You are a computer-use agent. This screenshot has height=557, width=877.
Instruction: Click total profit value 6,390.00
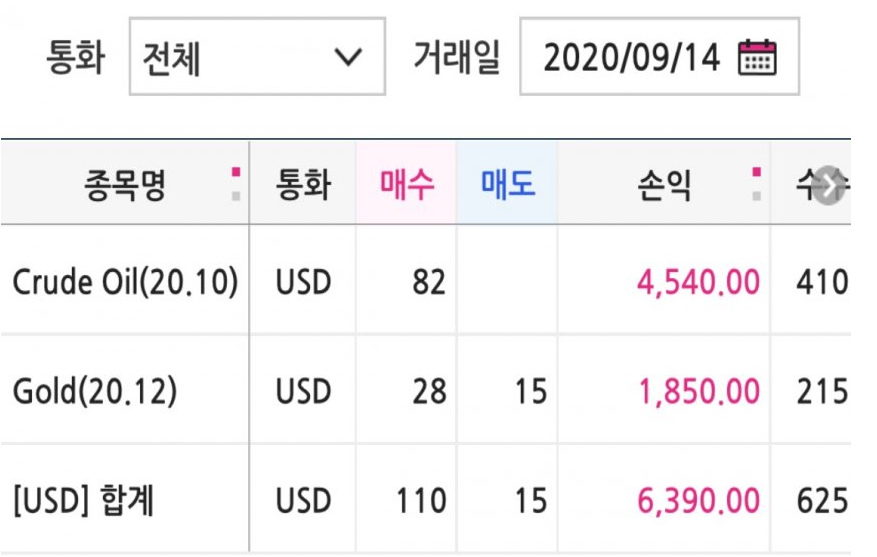point(699,501)
